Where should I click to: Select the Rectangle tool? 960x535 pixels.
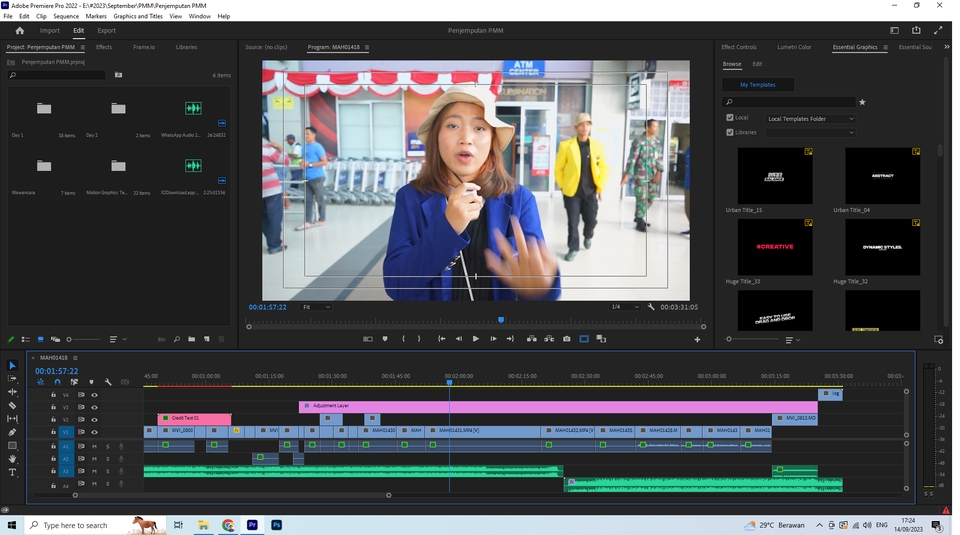click(x=12, y=446)
